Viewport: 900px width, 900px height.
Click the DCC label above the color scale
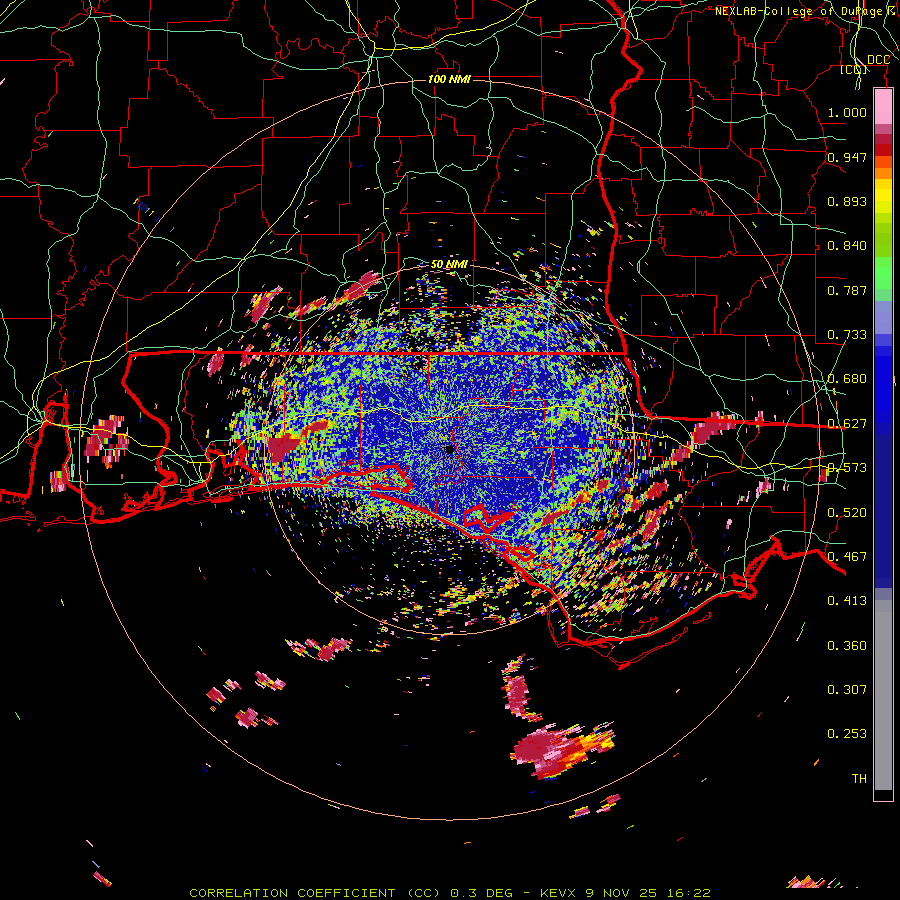pos(878,60)
